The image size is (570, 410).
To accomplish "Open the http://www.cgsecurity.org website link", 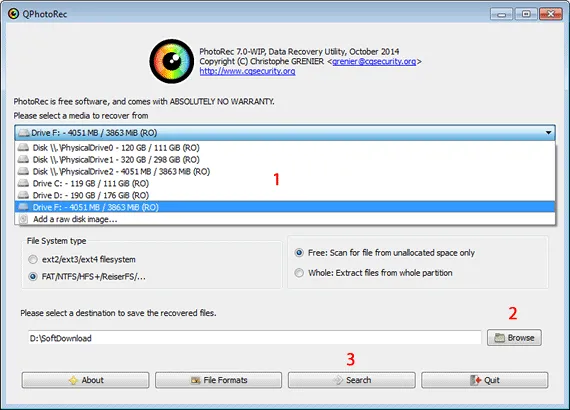I will pos(247,71).
